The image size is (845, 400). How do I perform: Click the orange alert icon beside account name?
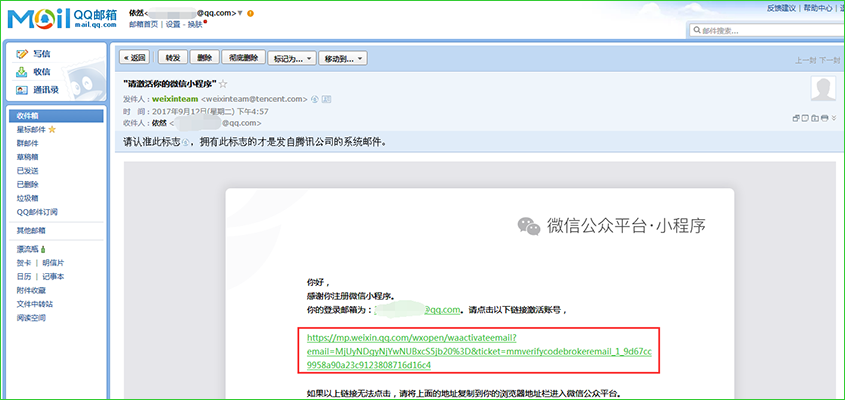pos(250,12)
